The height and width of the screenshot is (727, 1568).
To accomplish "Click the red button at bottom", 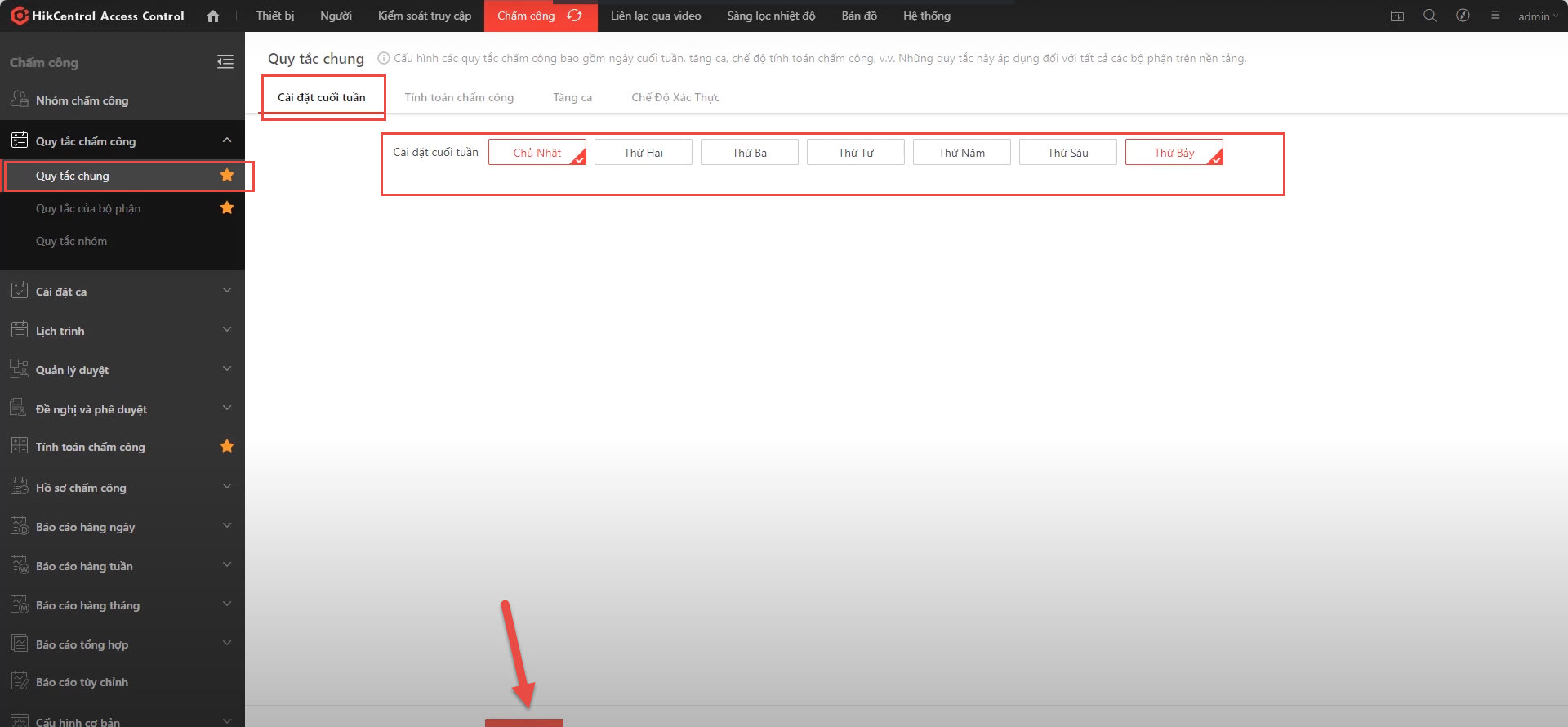I will (523, 722).
